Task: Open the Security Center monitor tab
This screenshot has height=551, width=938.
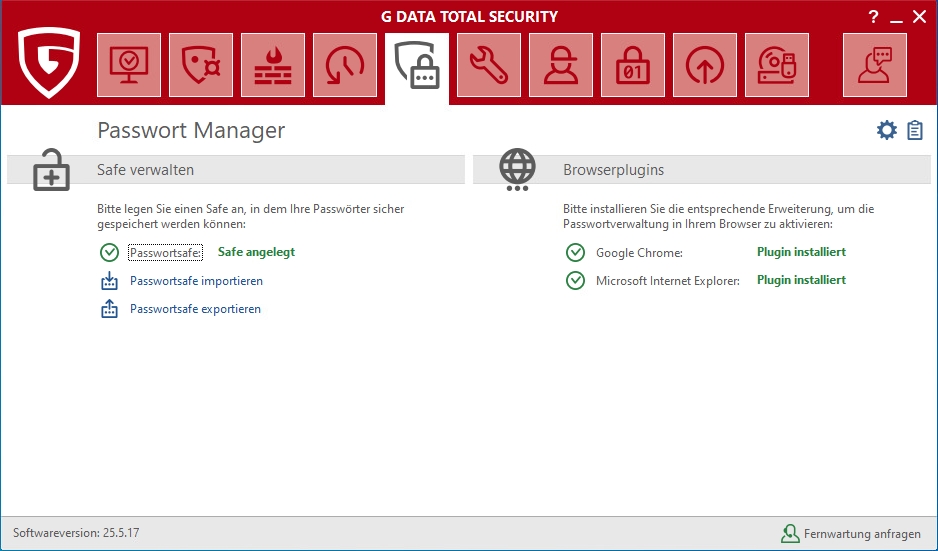Action: (x=129, y=65)
